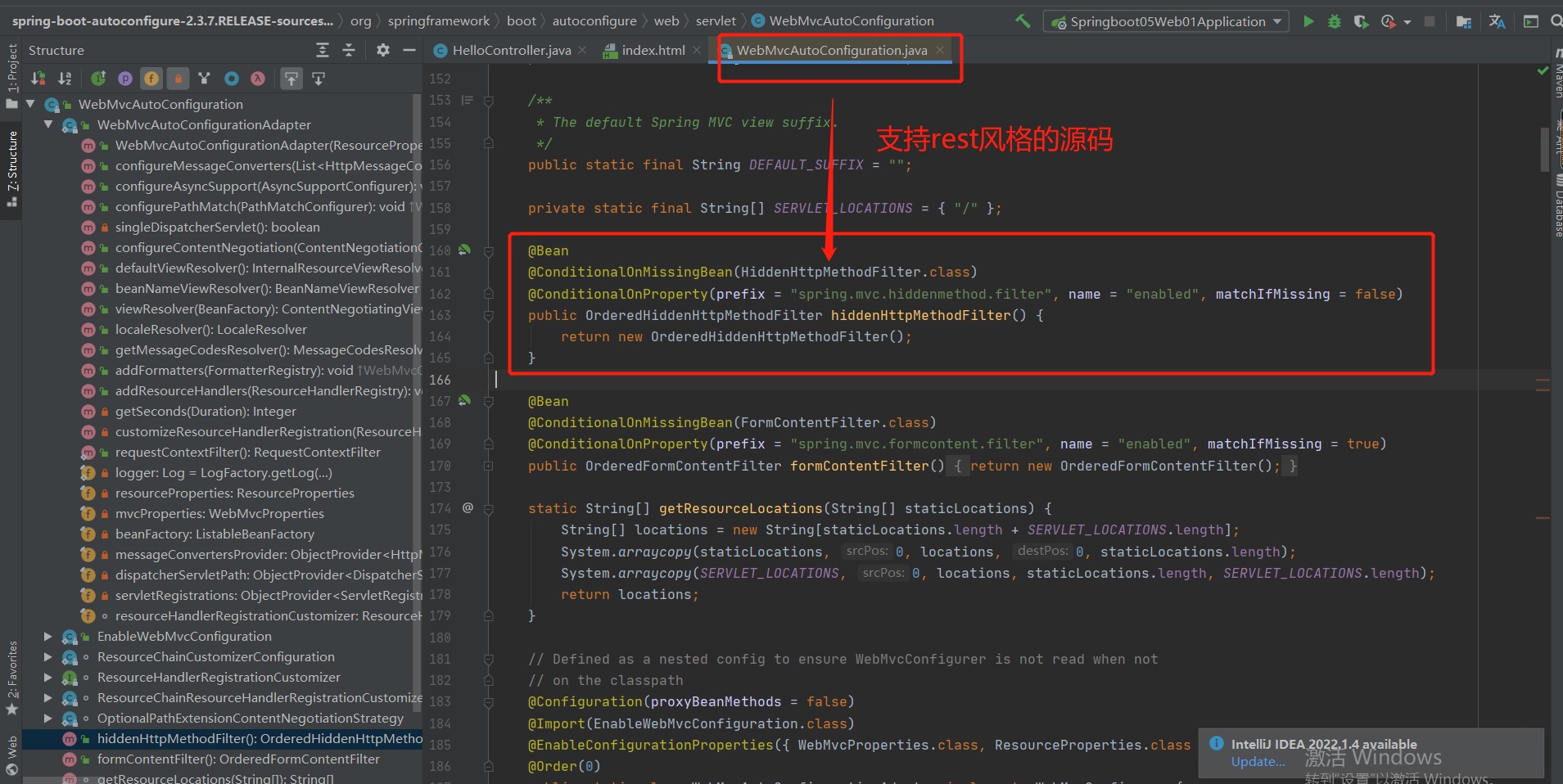
Task: Open the Springboot05Web01Application run configuration dropdown
Action: tap(1166, 21)
